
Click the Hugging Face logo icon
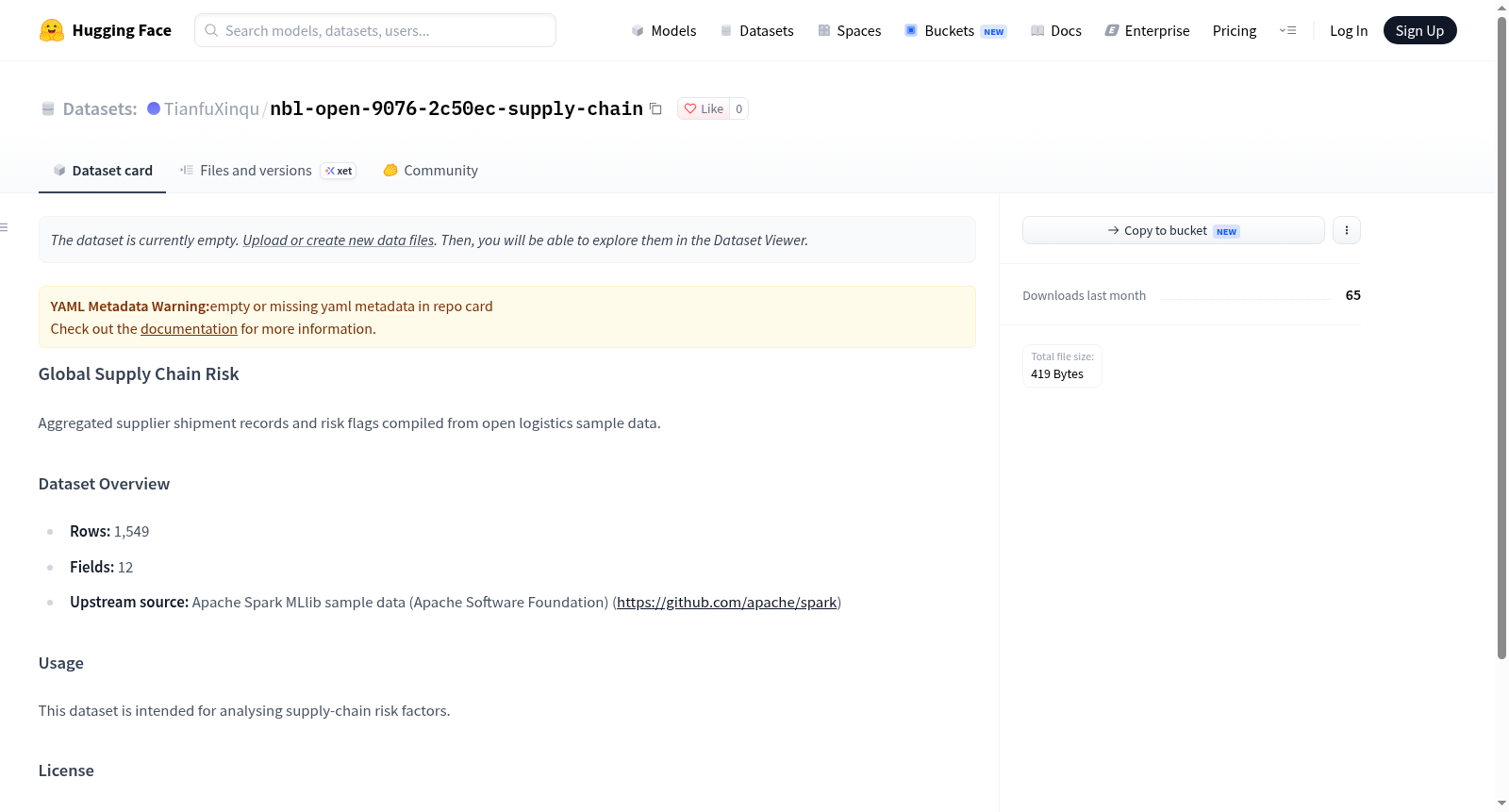(52, 30)
